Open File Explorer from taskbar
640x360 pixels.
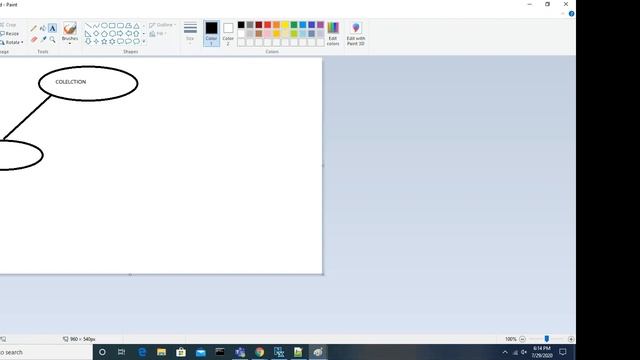click(x=162, y=352)
